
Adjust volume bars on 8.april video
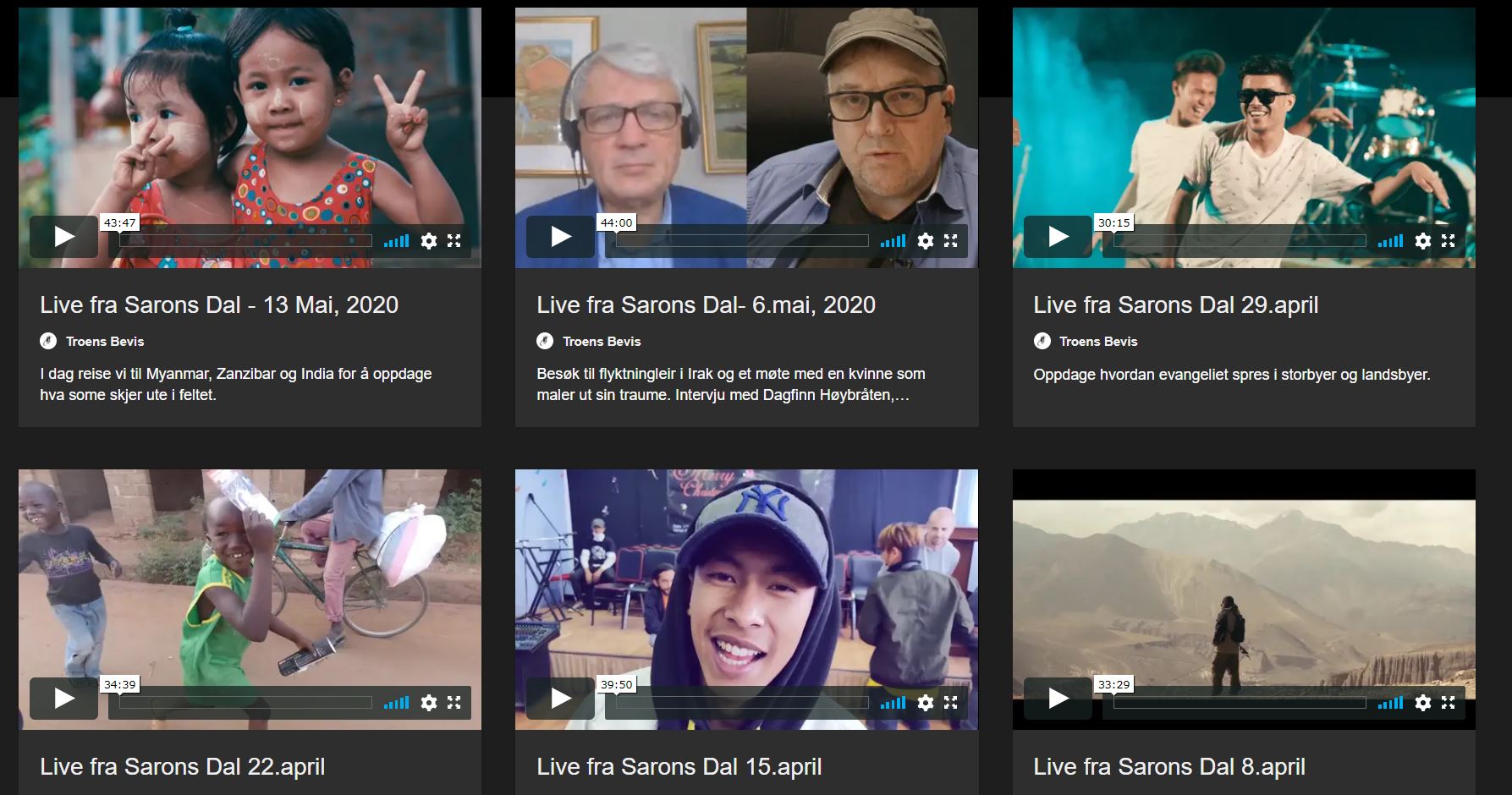click(1389, 703)
